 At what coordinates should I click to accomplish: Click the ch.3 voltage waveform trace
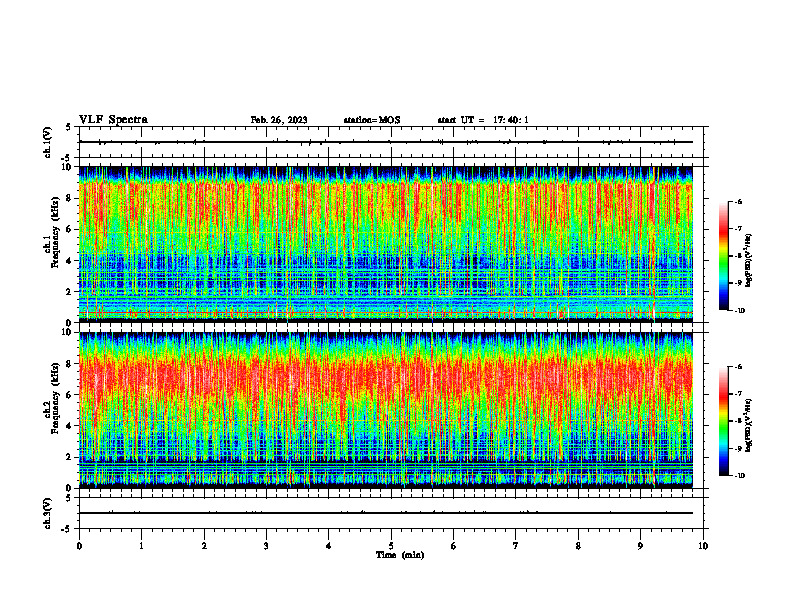click(386, 513)
